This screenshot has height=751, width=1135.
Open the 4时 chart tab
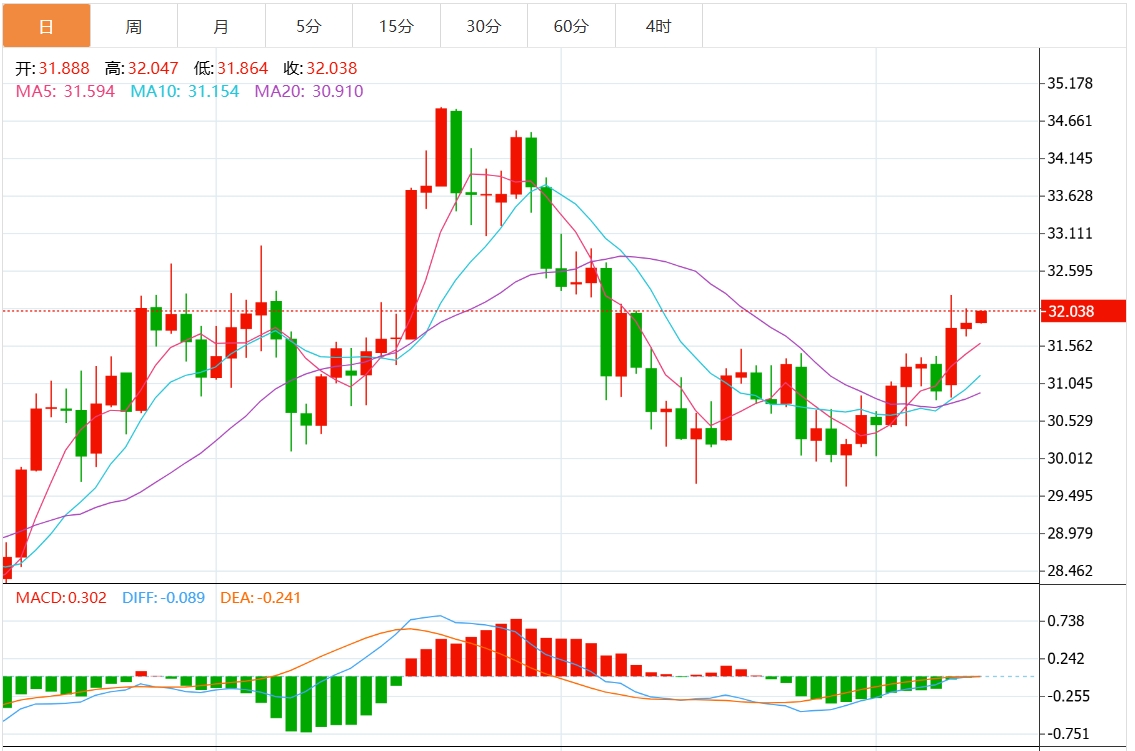coord(659,26)
